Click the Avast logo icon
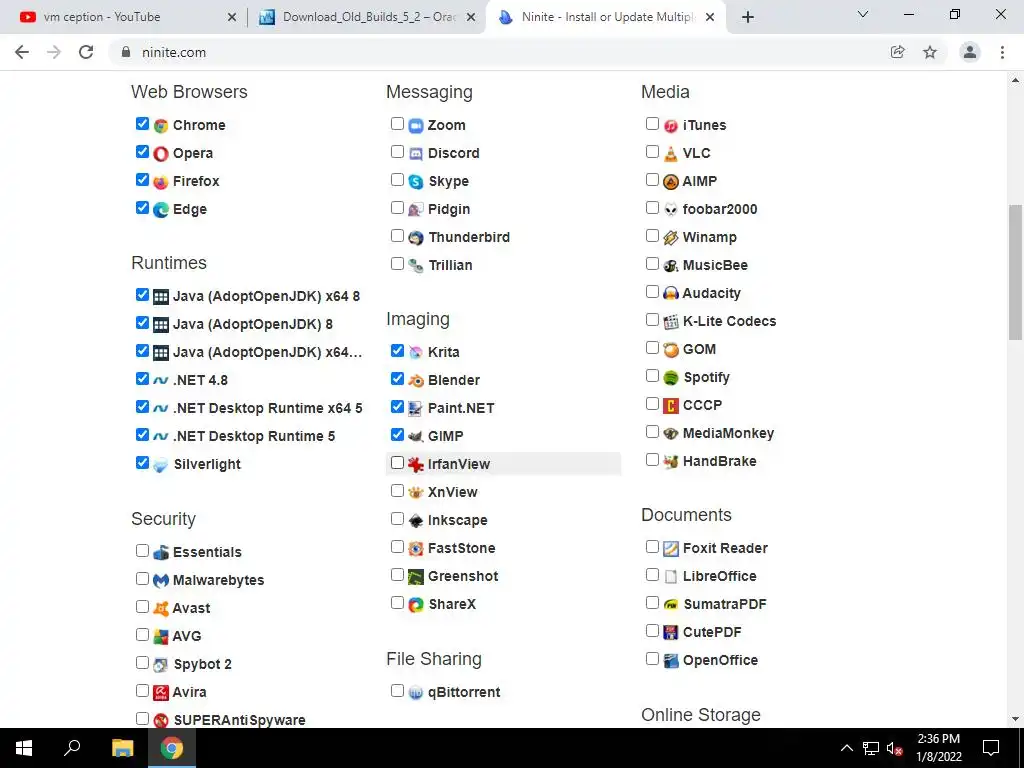1024x768 pixels. [x=161, y=609]
